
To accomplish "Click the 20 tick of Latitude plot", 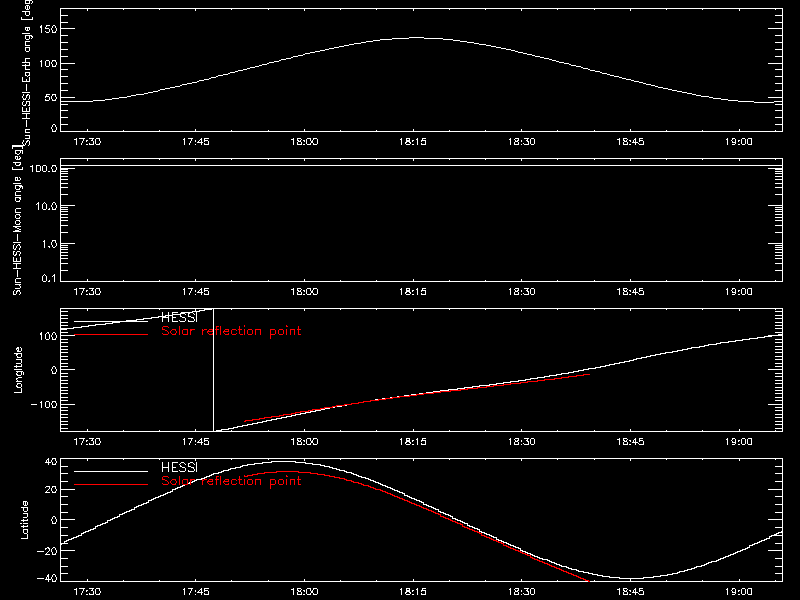I will coord(51,490).
